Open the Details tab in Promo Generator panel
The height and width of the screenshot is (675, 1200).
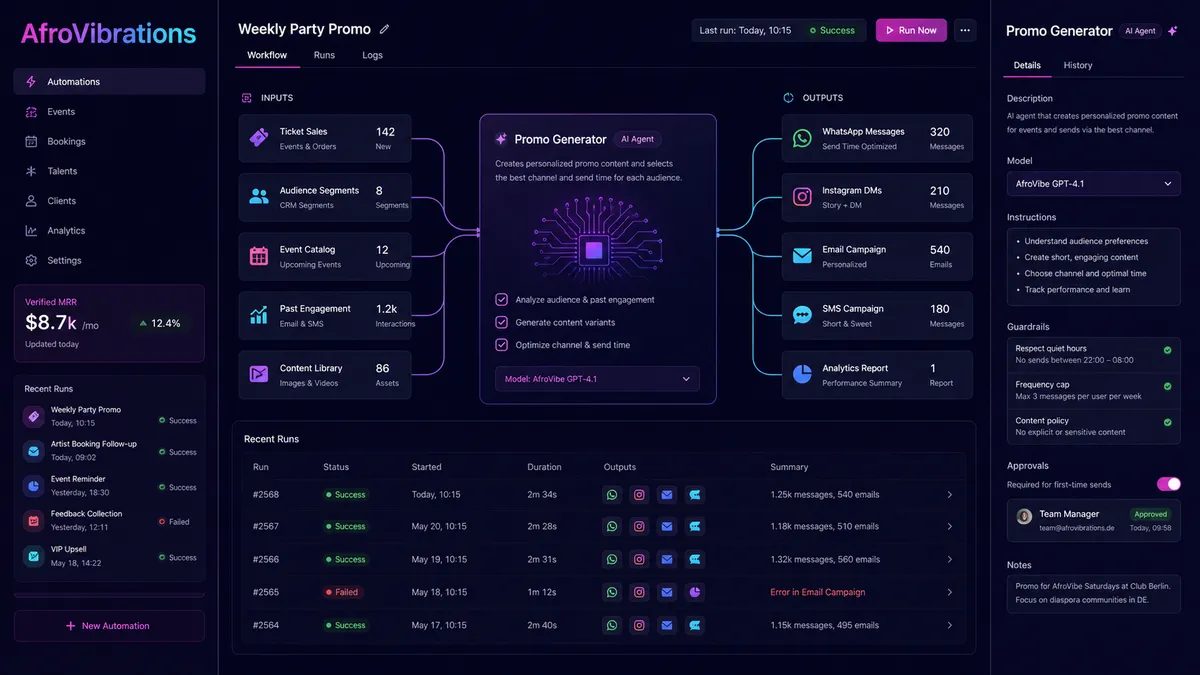click(1027, 65)
